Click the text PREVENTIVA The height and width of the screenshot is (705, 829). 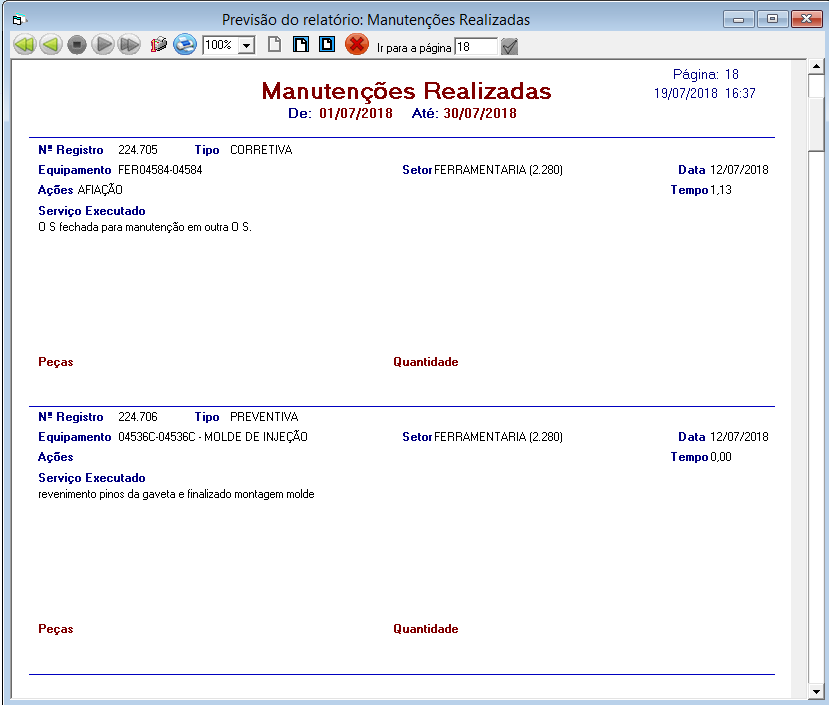[x=264, y=417]
